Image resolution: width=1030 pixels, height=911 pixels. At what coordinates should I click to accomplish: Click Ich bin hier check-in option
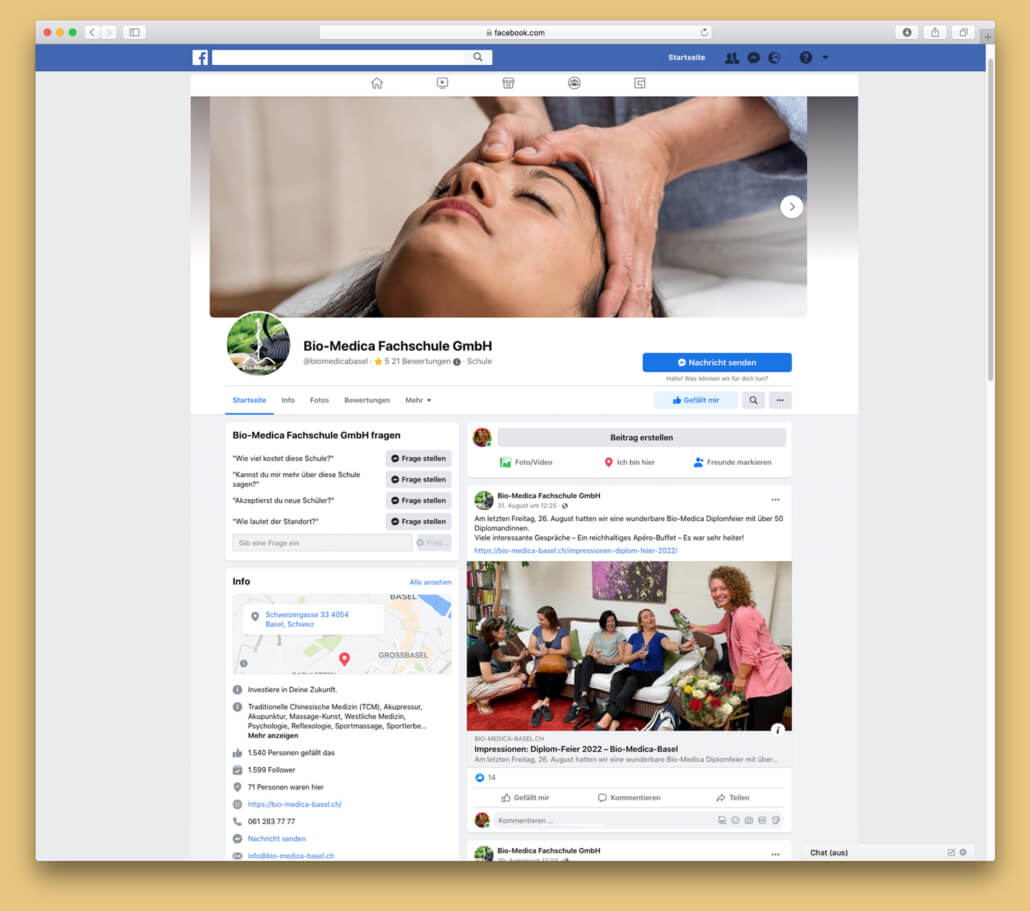tap(629, 462)
